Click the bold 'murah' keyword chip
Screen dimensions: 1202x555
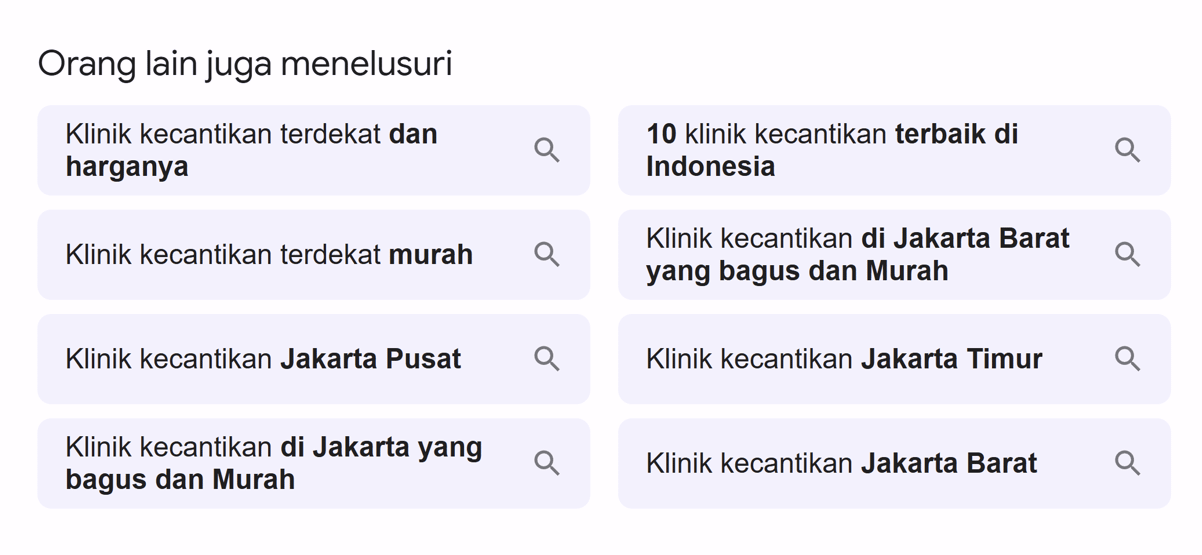pos(430,254)
